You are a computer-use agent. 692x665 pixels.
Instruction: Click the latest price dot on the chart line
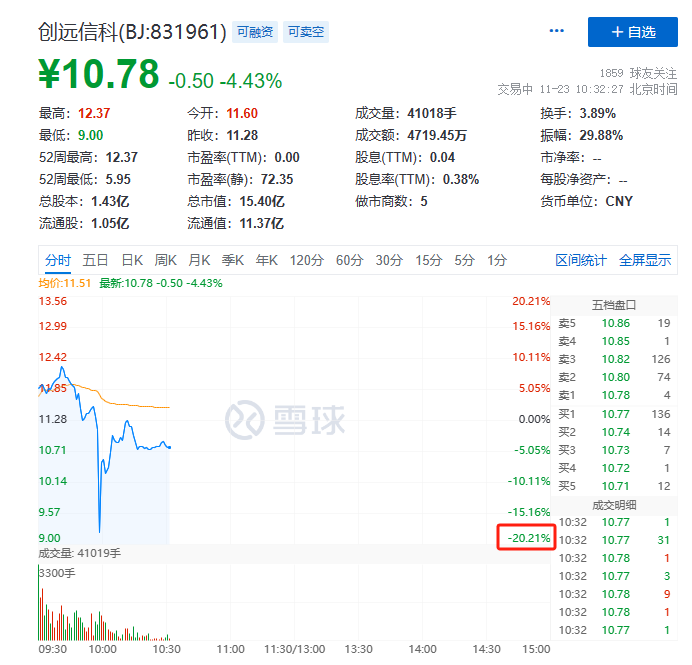(x=169, y=447)
